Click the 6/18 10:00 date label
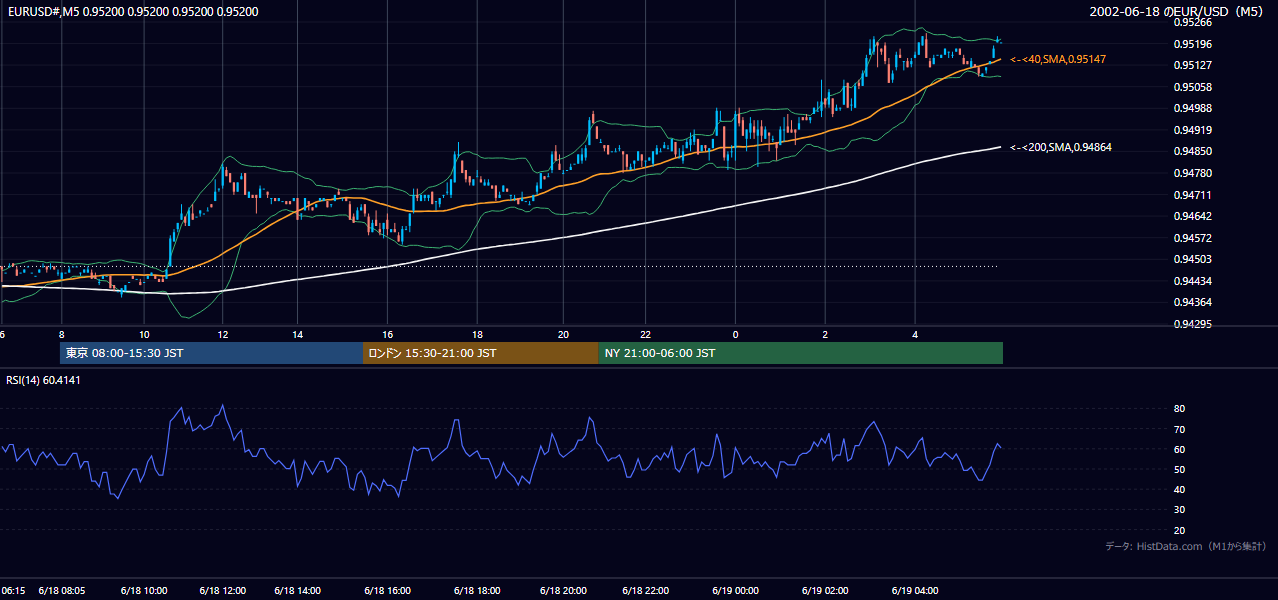Image resolution: width=1278 pixels, height=600 pixels. (x=144, y=590)
